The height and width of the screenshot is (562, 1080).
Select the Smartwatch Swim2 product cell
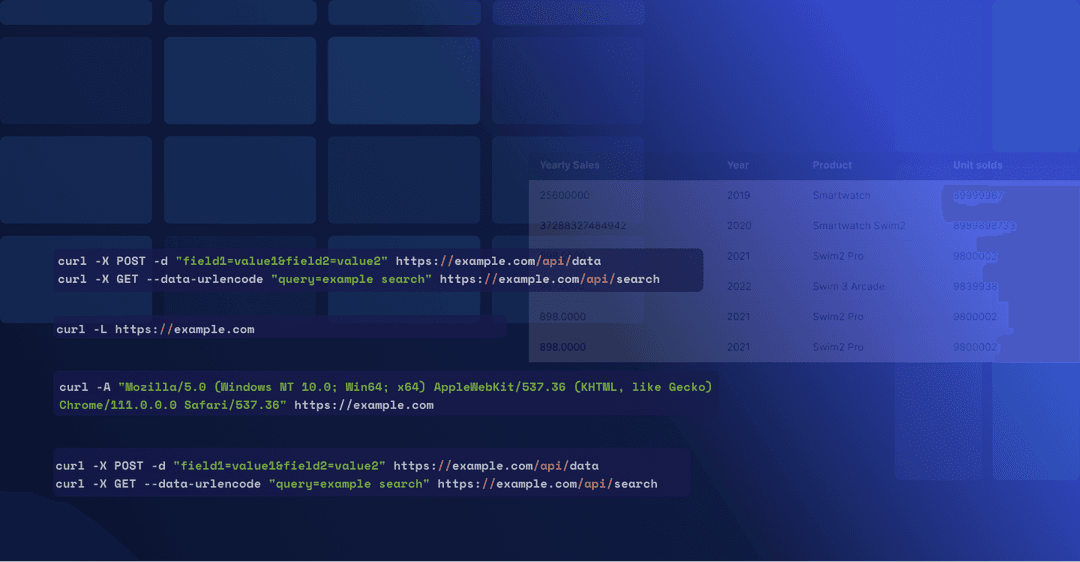[858, 226]
